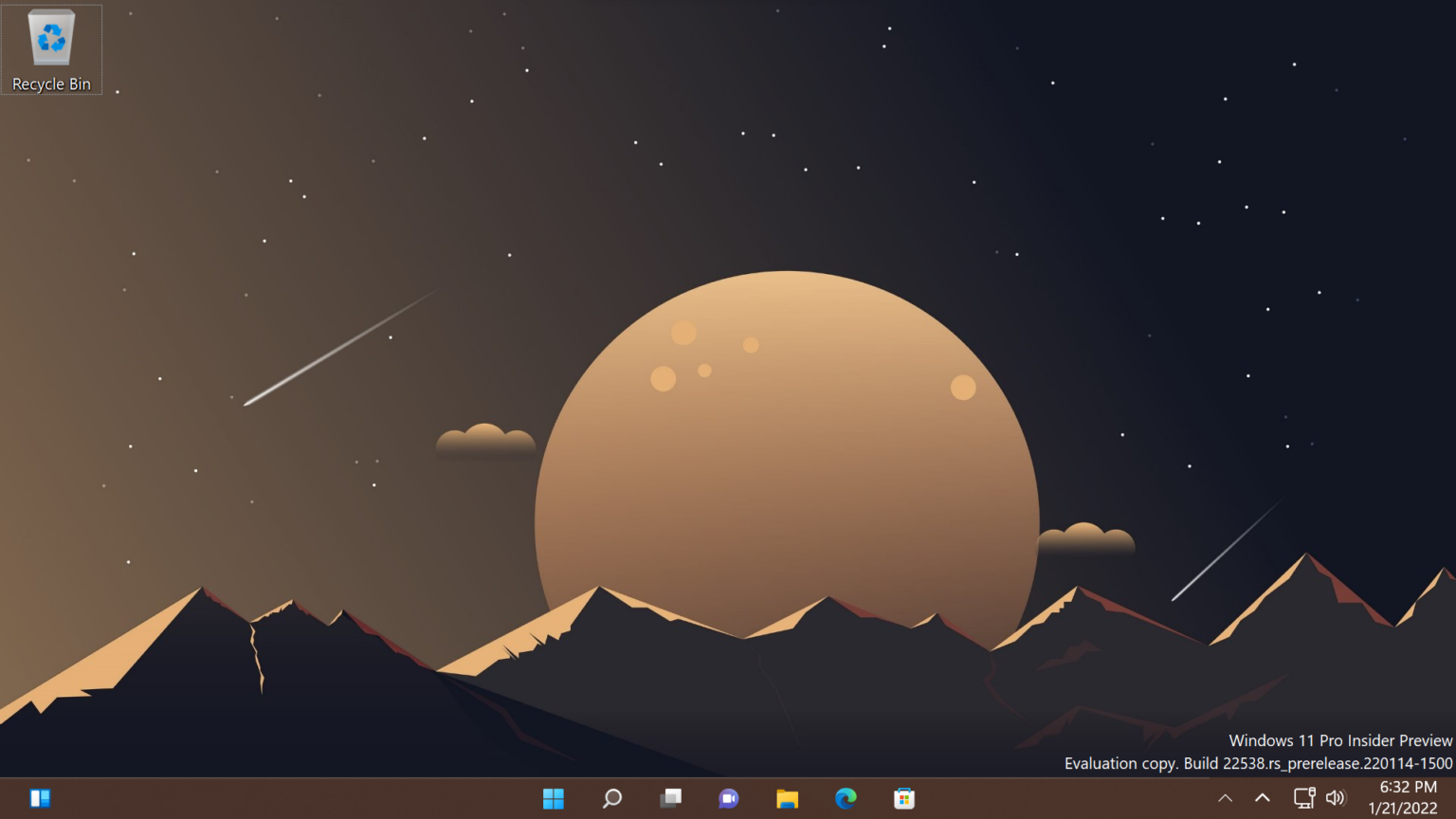Click the sound icon to adjust mute

1336,798
